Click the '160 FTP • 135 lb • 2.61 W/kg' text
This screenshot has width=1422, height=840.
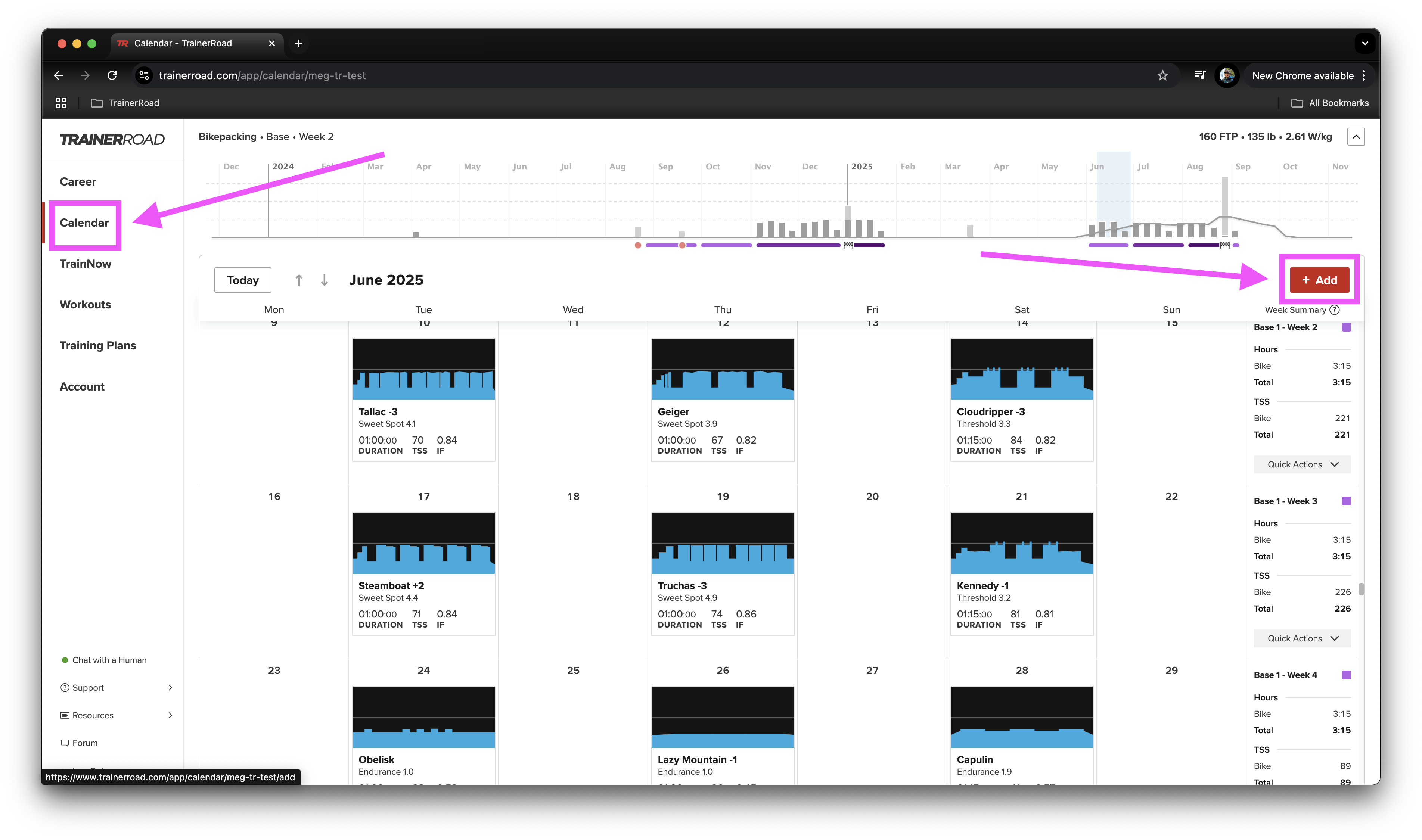tap(1265, 136)
